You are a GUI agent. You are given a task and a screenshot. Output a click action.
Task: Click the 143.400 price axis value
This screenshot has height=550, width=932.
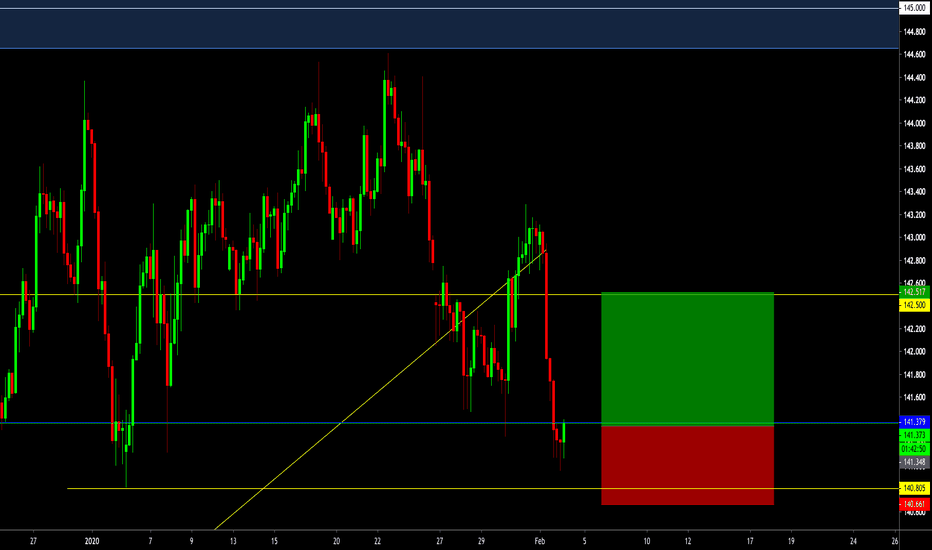914,191
